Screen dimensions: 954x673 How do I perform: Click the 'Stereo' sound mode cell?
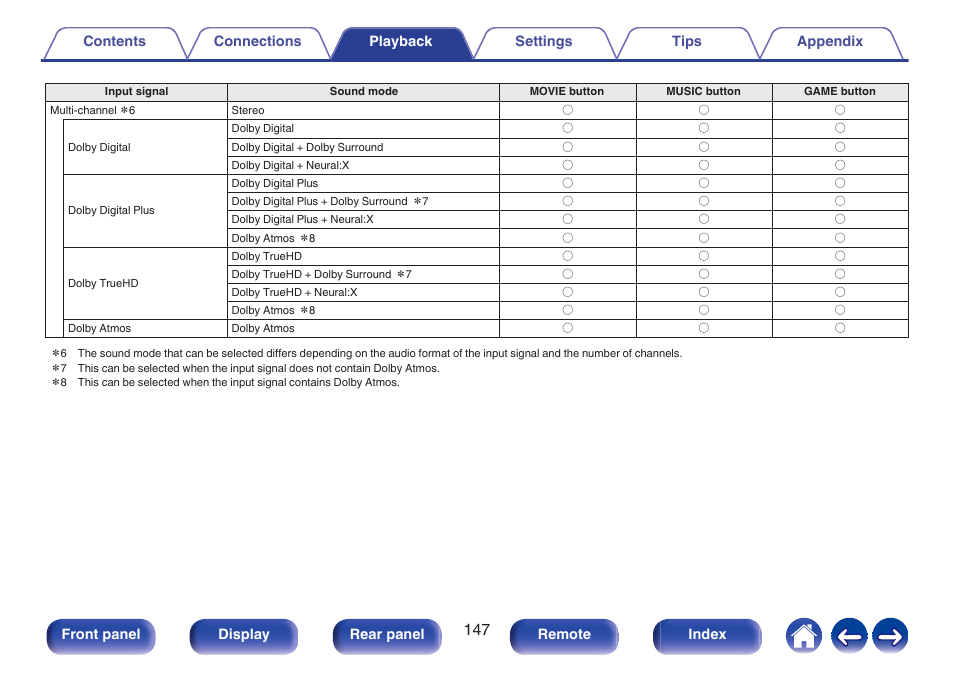(363, 110)
